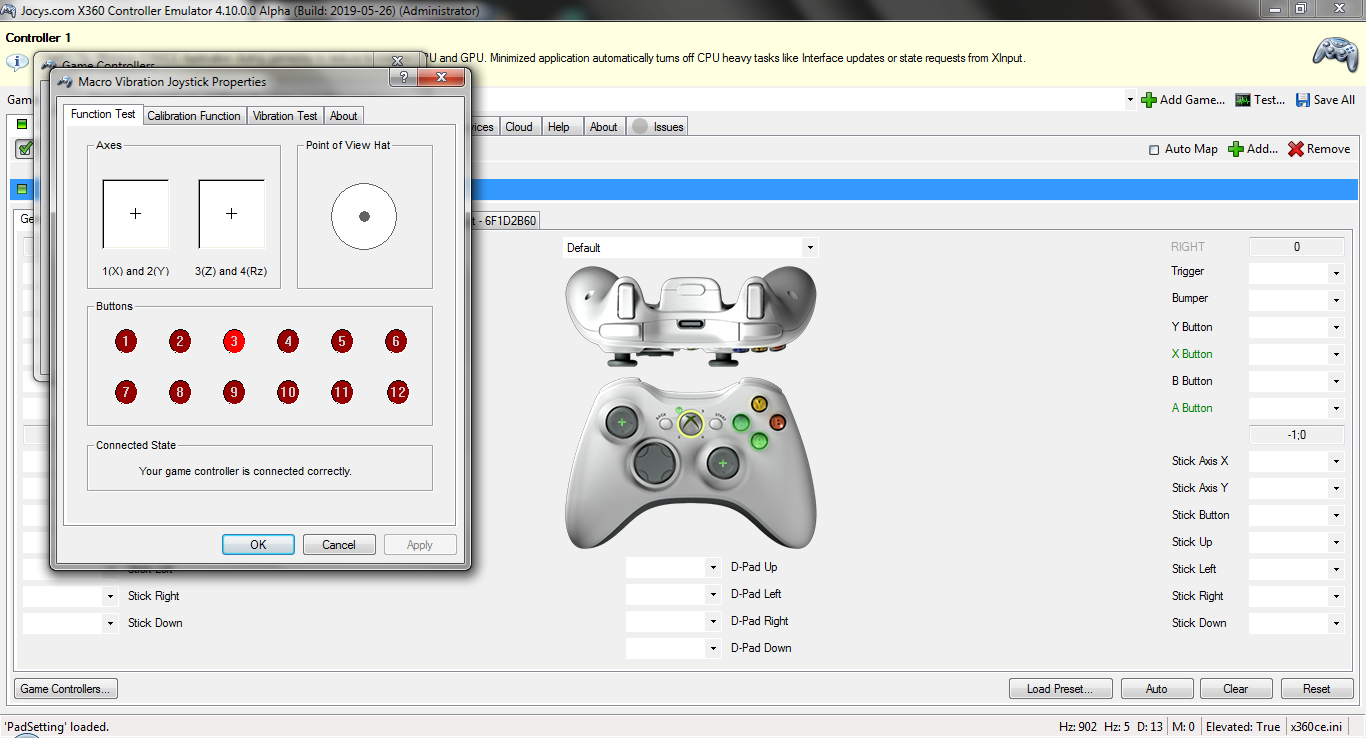Click the 3(Z) and 4(Rz) axes box
The image size is (1366, 738).
(x=232, y=214)
